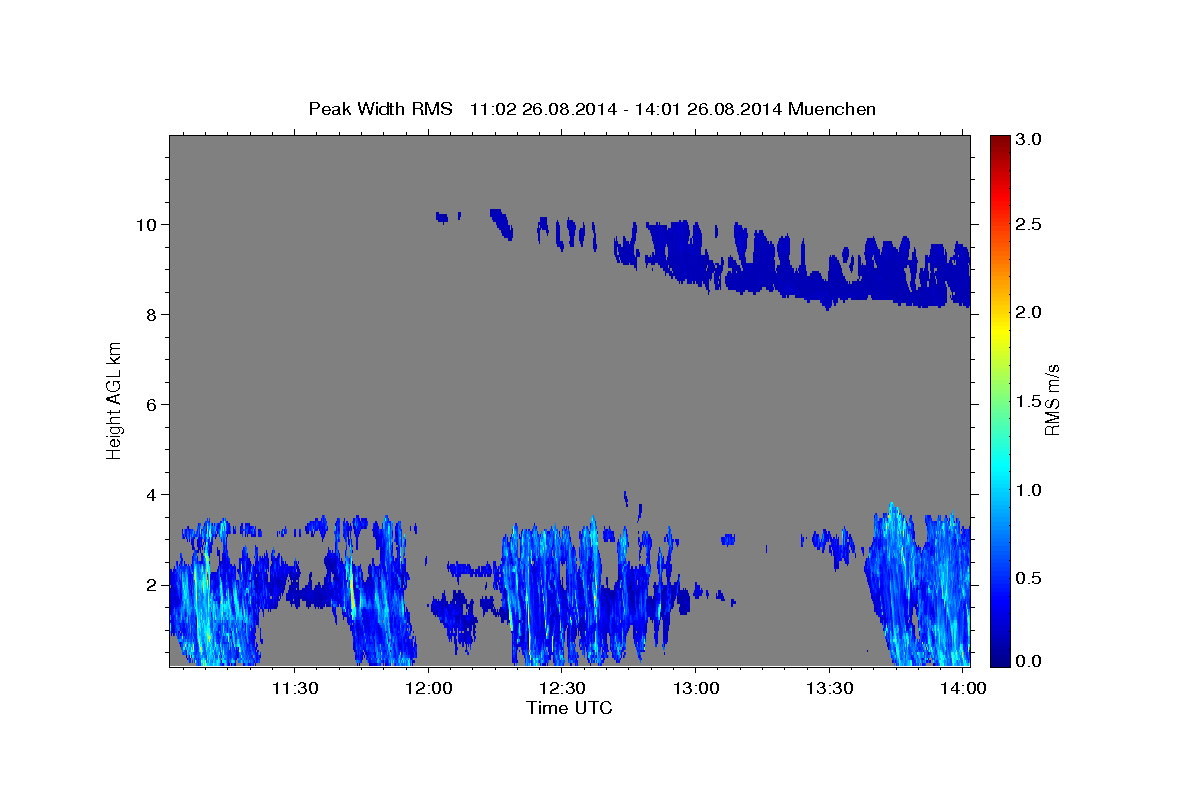Click the height tick label 4
Viewport: 1200px width, 800px height.
(x=151, y=495)
